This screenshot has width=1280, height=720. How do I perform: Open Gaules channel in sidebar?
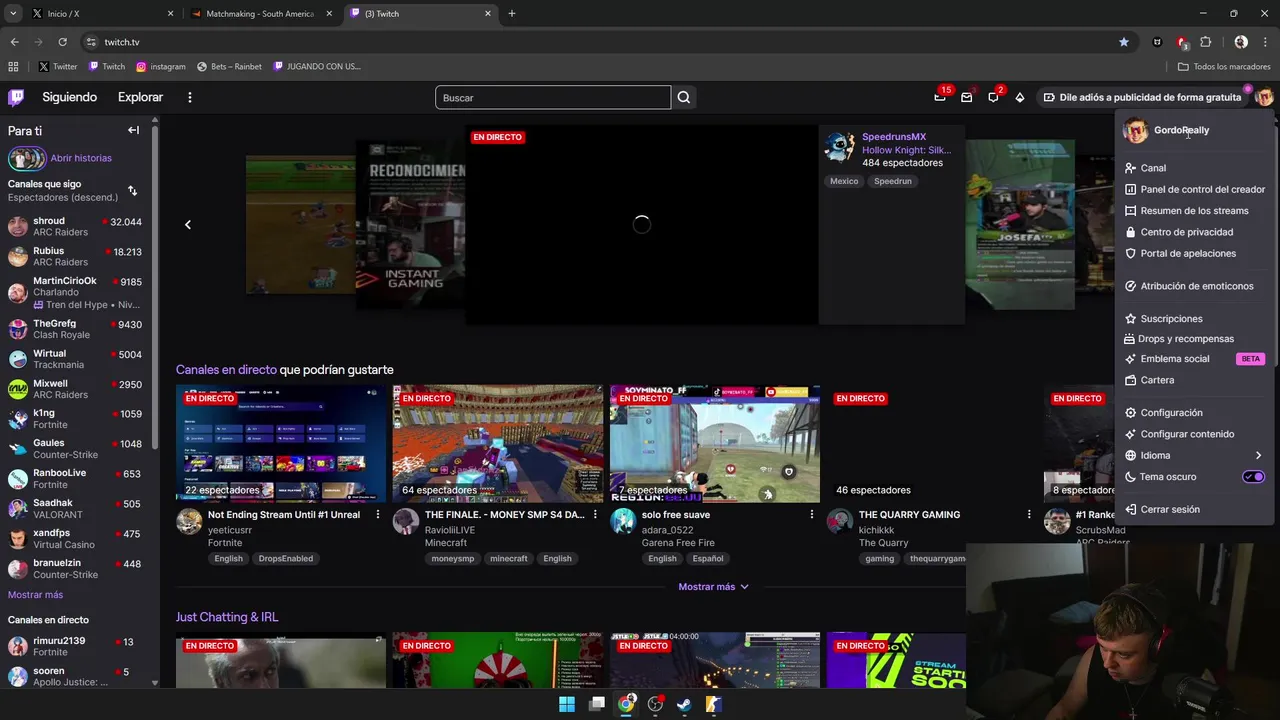[77, 448]
